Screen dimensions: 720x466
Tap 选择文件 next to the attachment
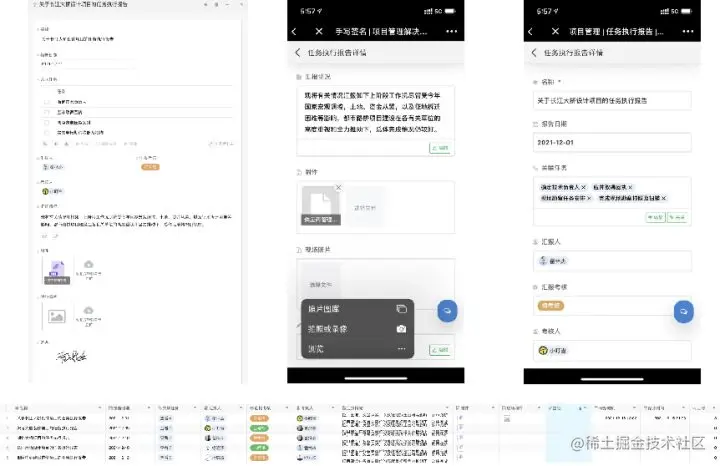[x=365, y=208]
